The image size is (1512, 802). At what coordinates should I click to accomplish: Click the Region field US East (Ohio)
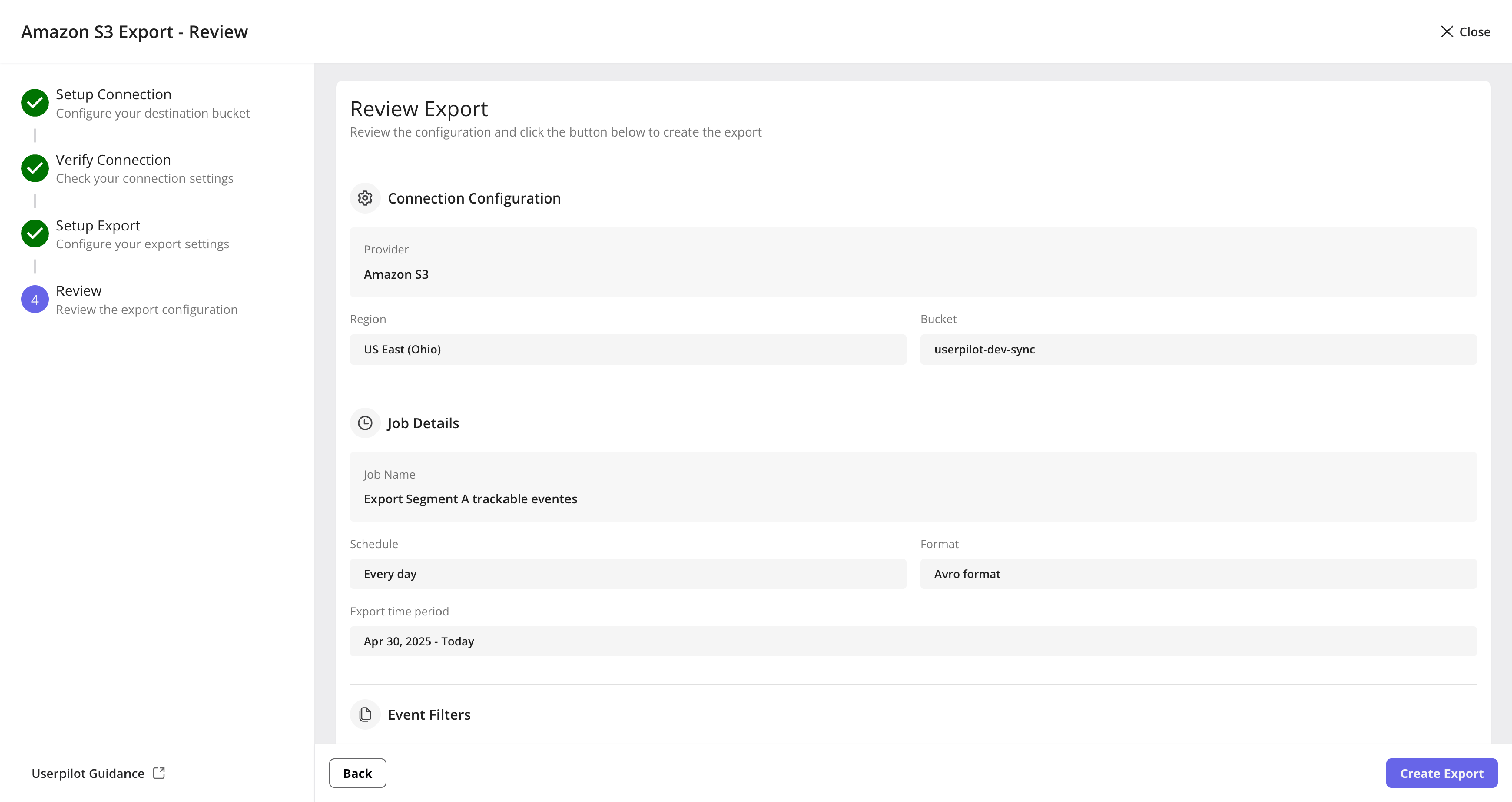pyautogui.click(x=628, y=350)
